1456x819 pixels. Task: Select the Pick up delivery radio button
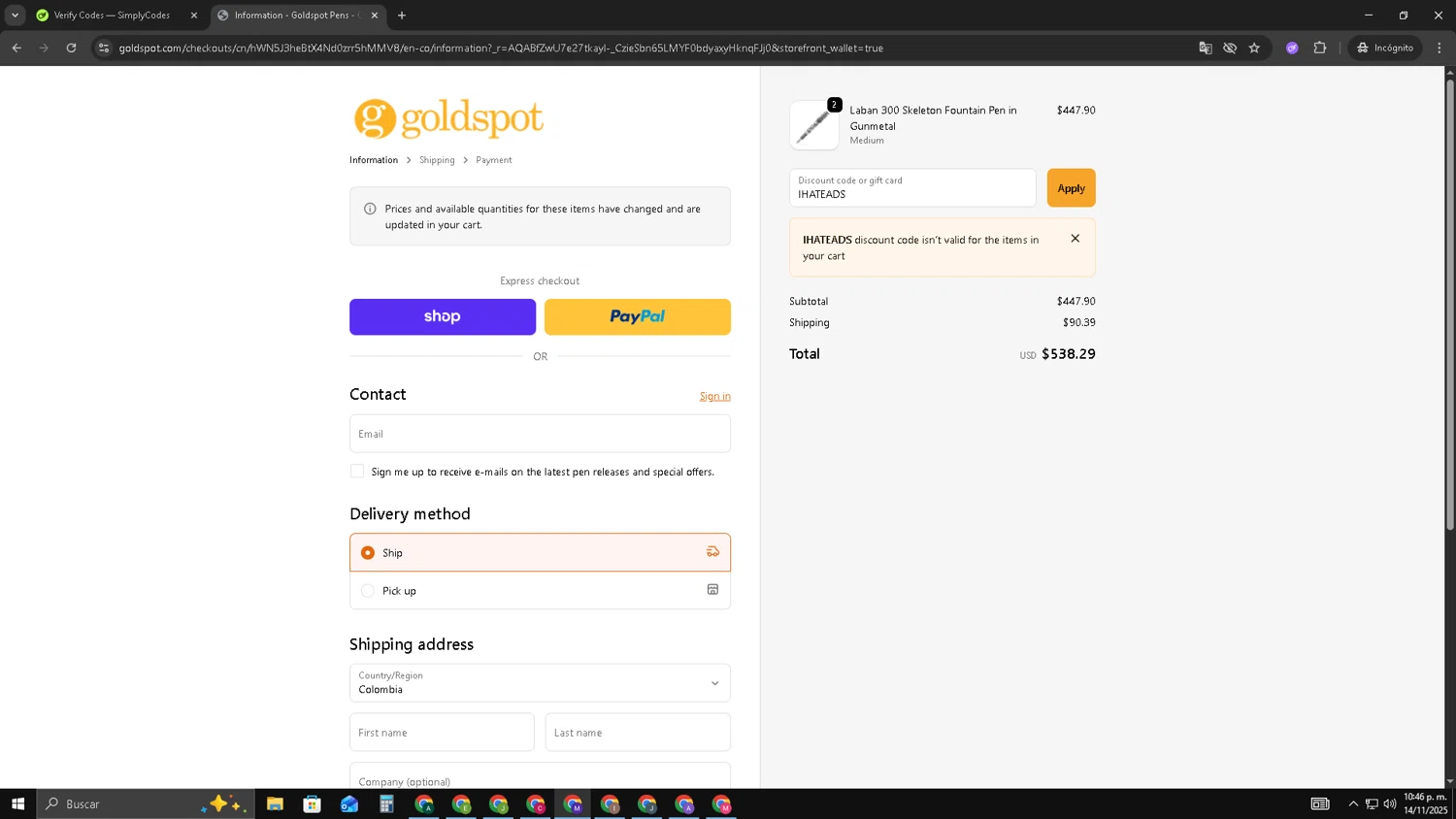(x=368, y=590)
